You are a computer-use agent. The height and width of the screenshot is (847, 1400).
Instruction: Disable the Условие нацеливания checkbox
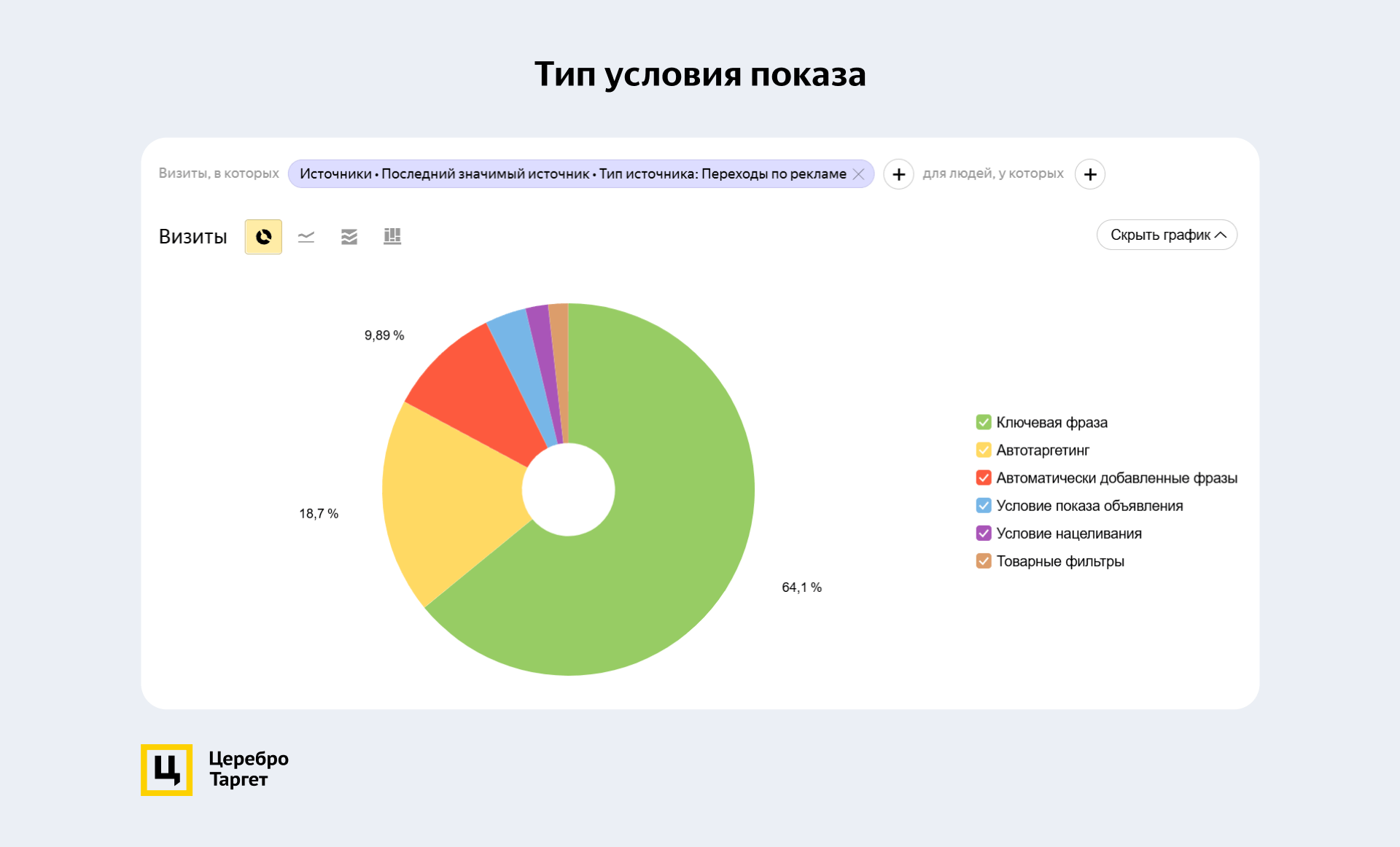point(984,533)
